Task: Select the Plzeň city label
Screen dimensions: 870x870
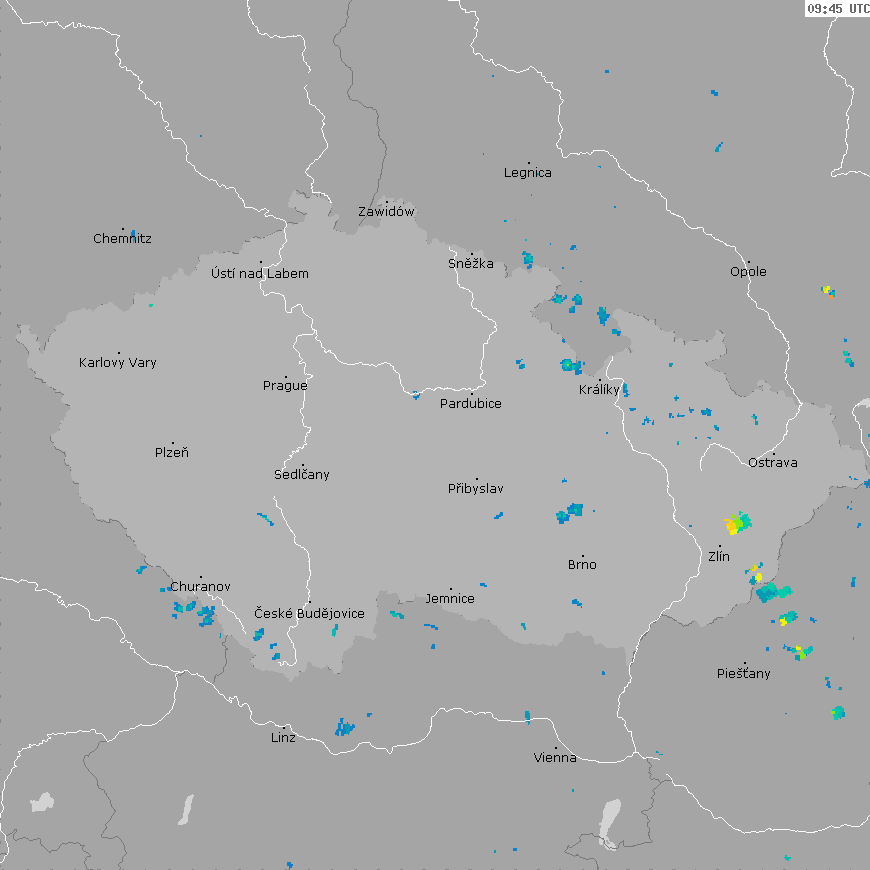Action: 172,453
